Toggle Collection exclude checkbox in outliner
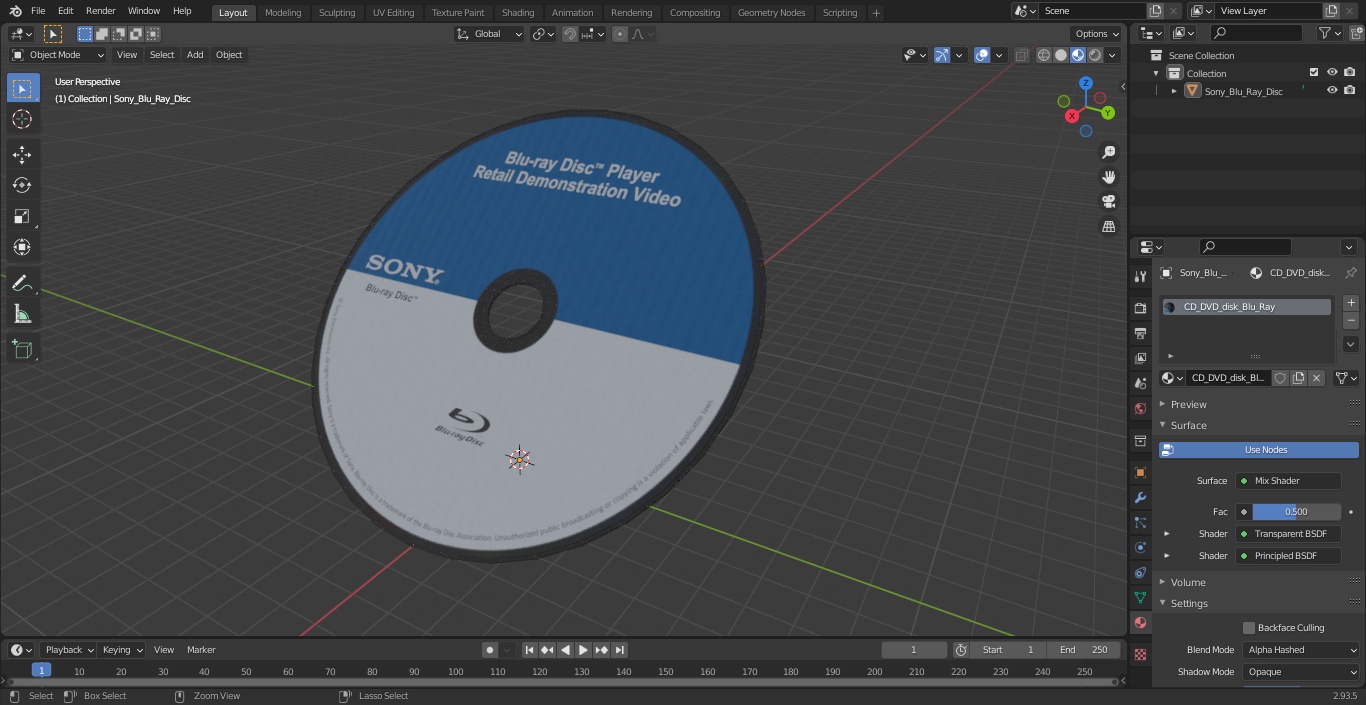The image size is (1366, 705). click(x=1314, y=72)
